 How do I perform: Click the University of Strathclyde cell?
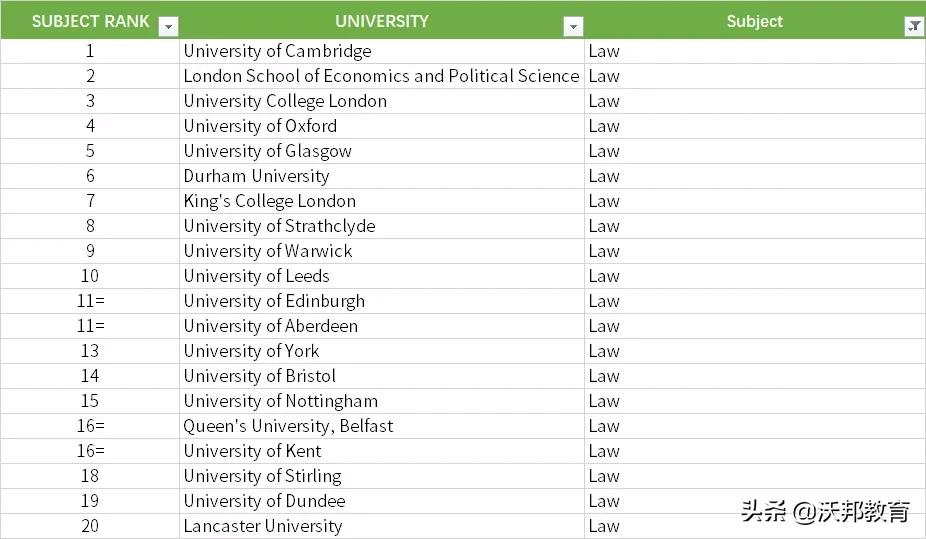[x=279, y=226]
